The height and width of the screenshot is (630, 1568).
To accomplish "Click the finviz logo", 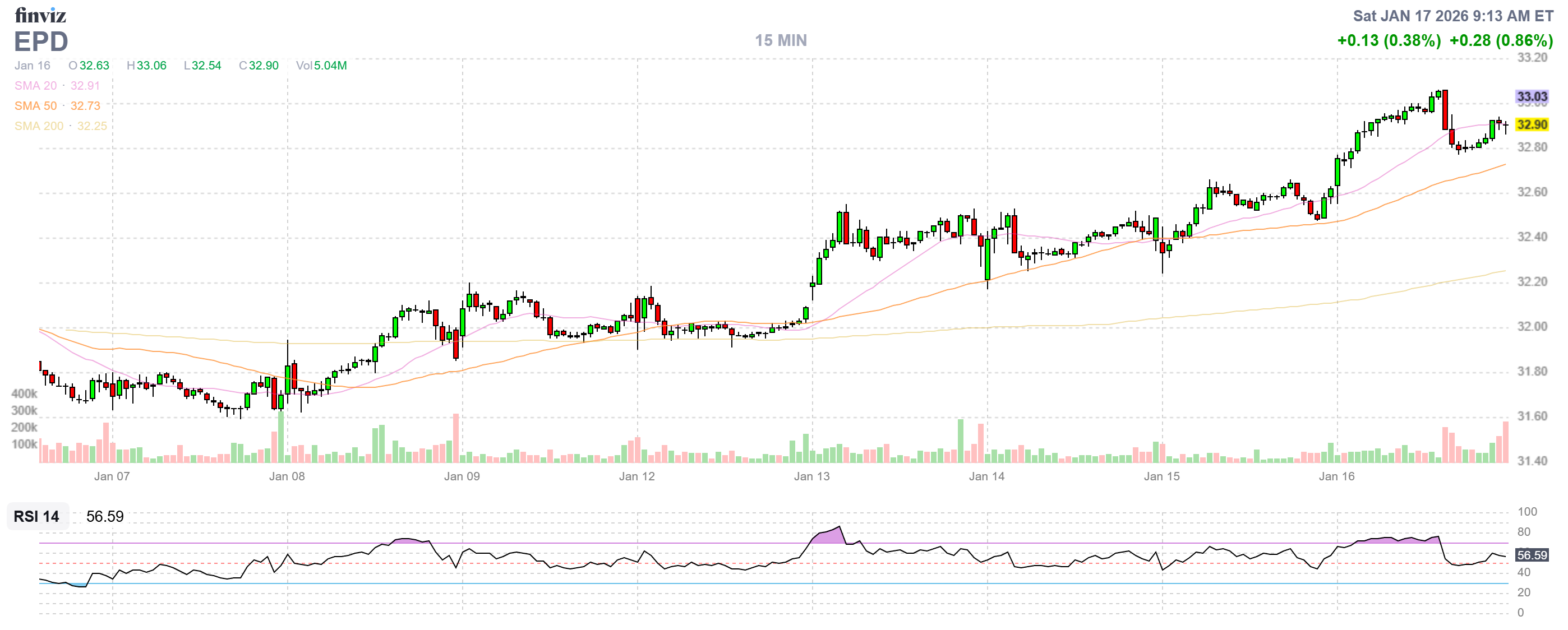I will (x=40, y=15).
